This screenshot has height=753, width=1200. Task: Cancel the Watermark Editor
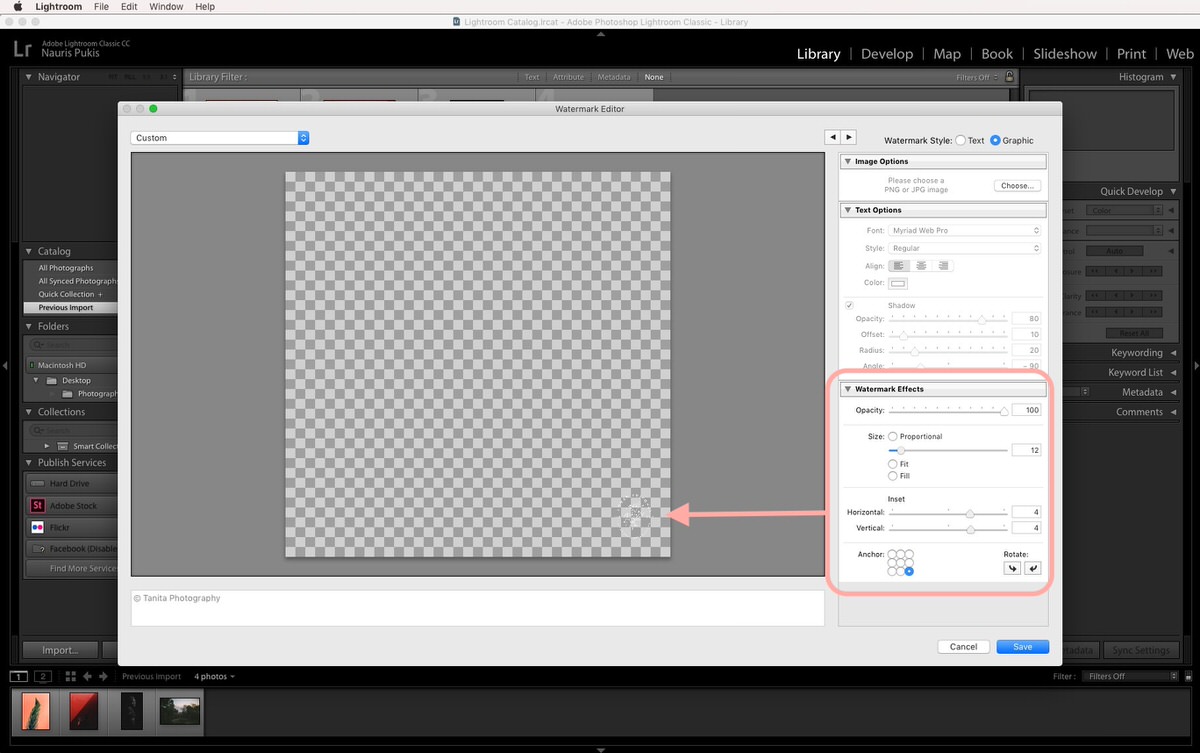963,647
